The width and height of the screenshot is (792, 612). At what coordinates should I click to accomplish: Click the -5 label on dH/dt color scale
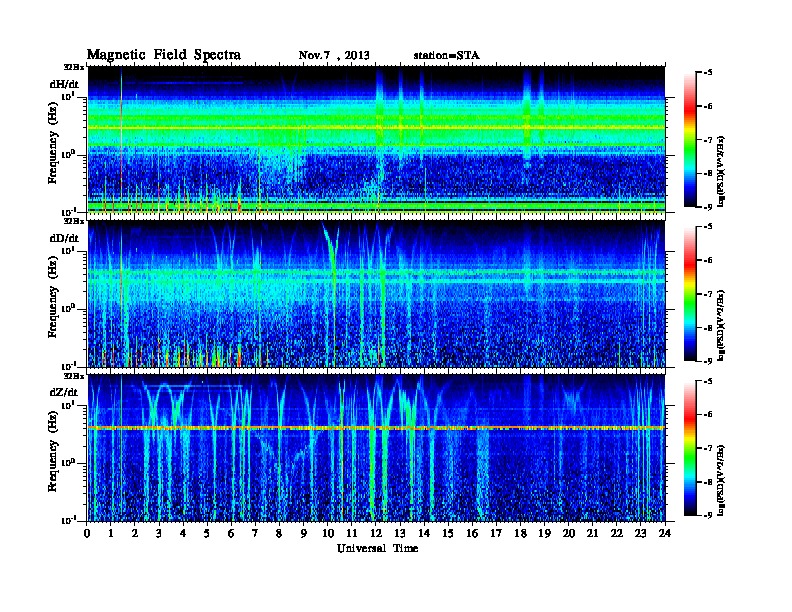tap(708, 73)
